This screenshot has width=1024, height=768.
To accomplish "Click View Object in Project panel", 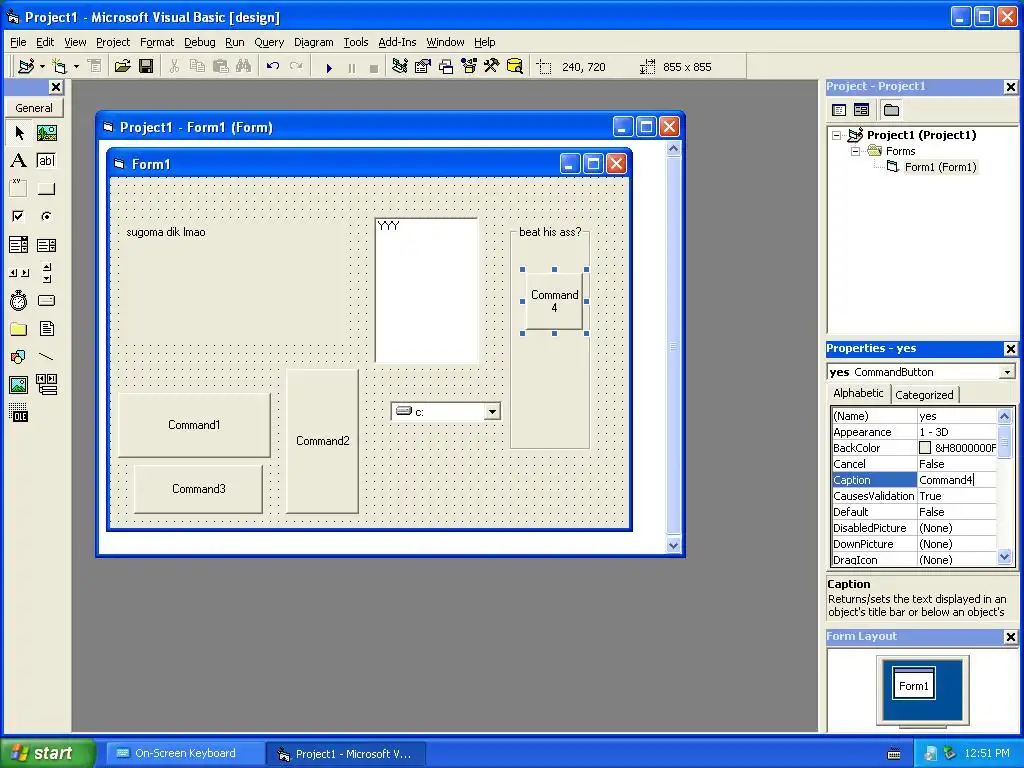I will click(861, 110).
